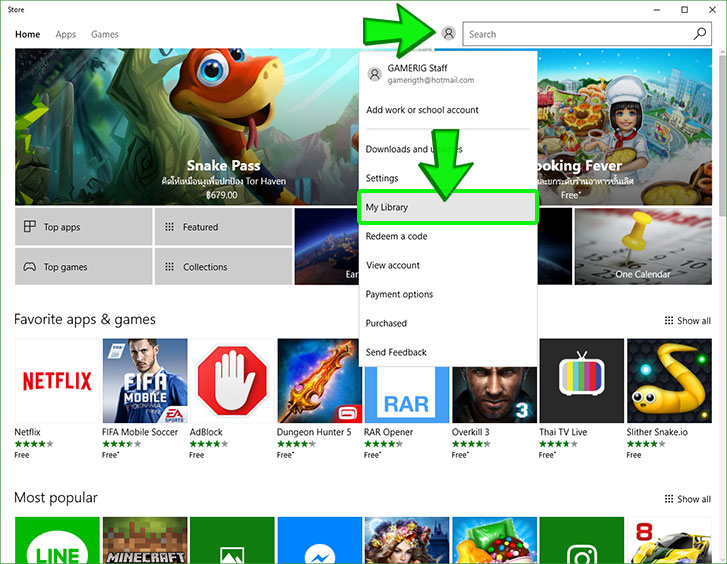Switch to the Home tab
Screen dimensions: 727x564
click(27, 34)
